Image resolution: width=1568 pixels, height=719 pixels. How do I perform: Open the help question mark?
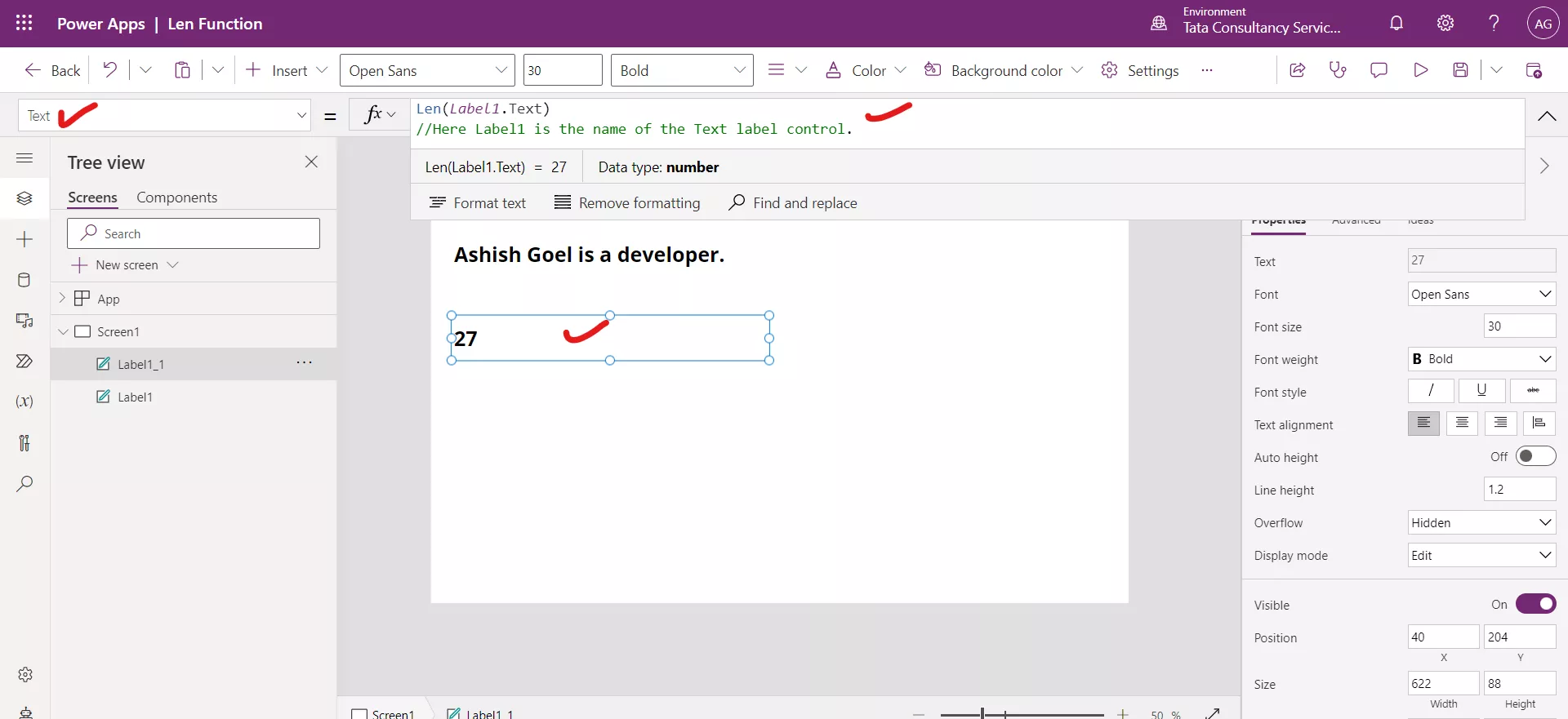(1494, 23)
